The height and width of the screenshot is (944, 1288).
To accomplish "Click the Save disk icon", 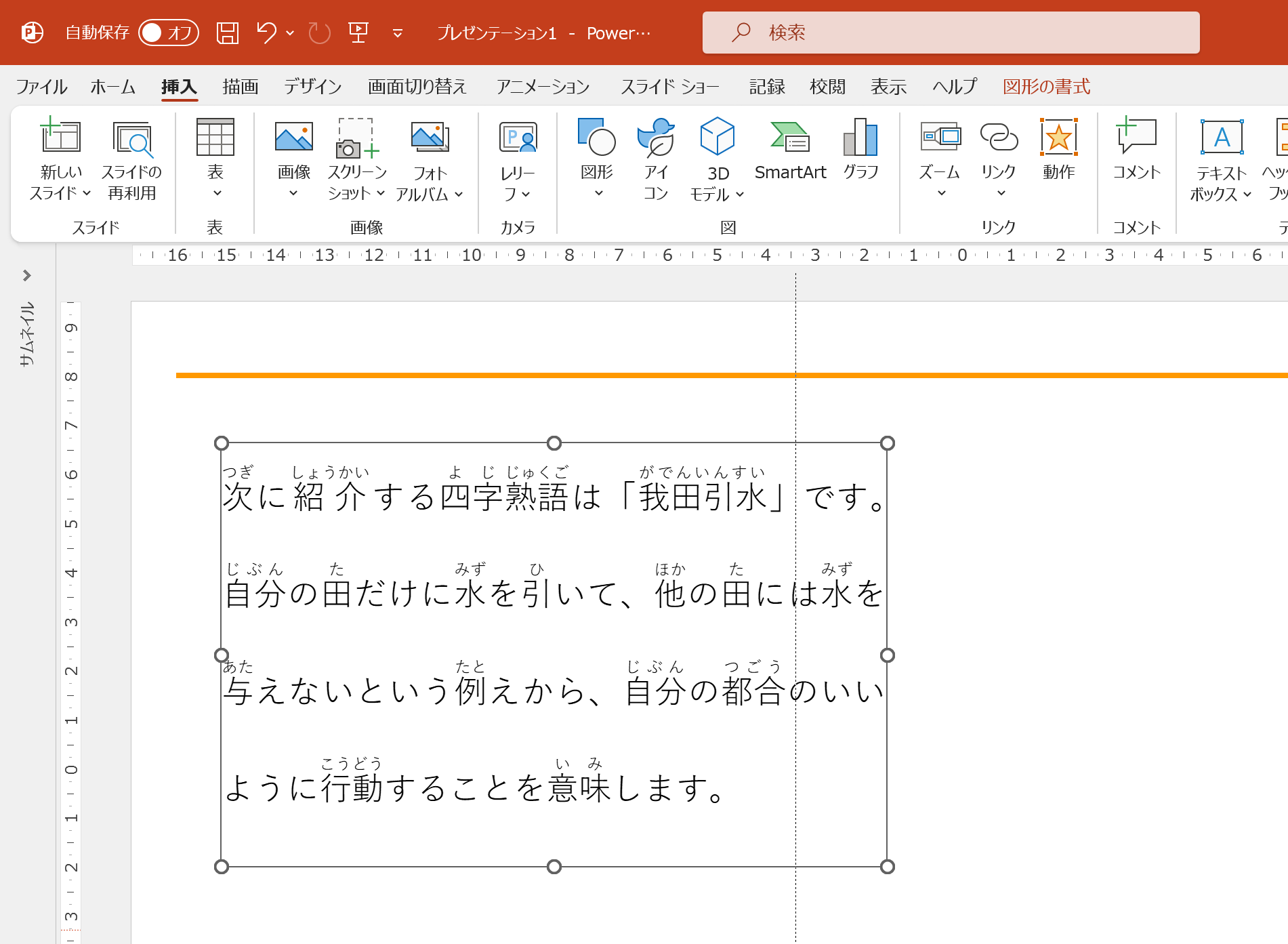I will coord(227,33).
